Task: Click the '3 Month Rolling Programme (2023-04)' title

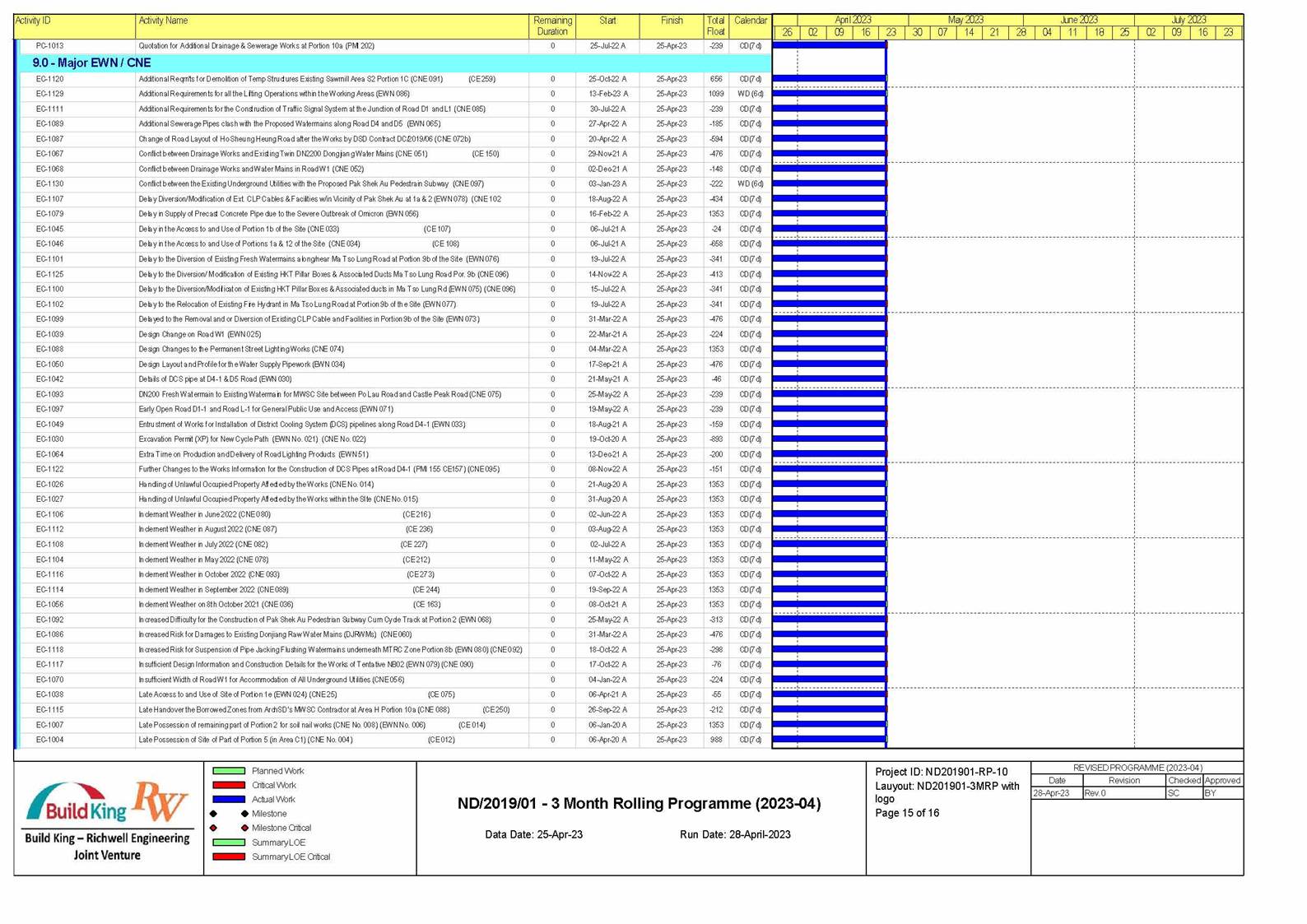Action: (x=639, y=804)
